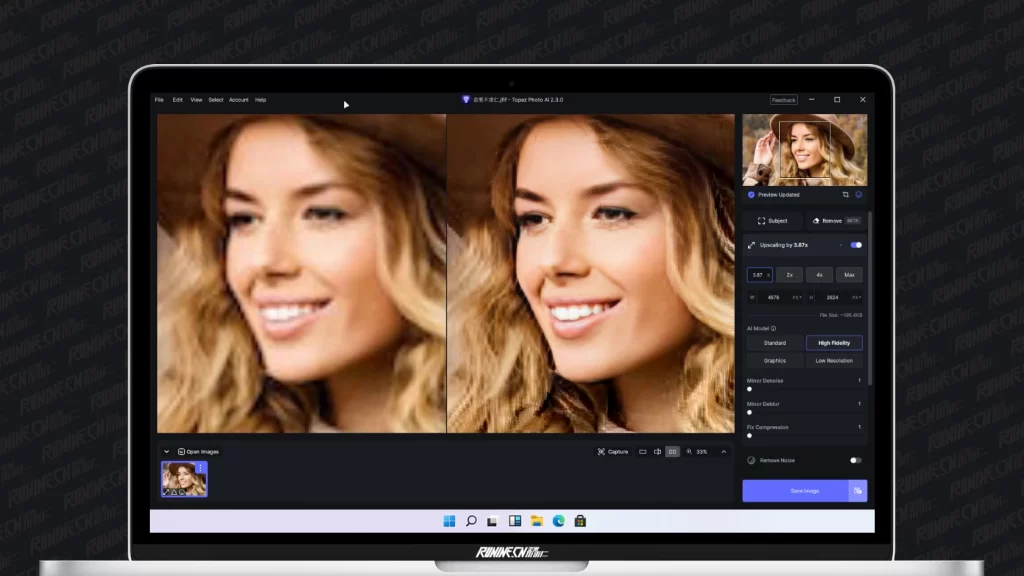Open the File menu
Screen dimensions: 1024x576
(159, 100)
